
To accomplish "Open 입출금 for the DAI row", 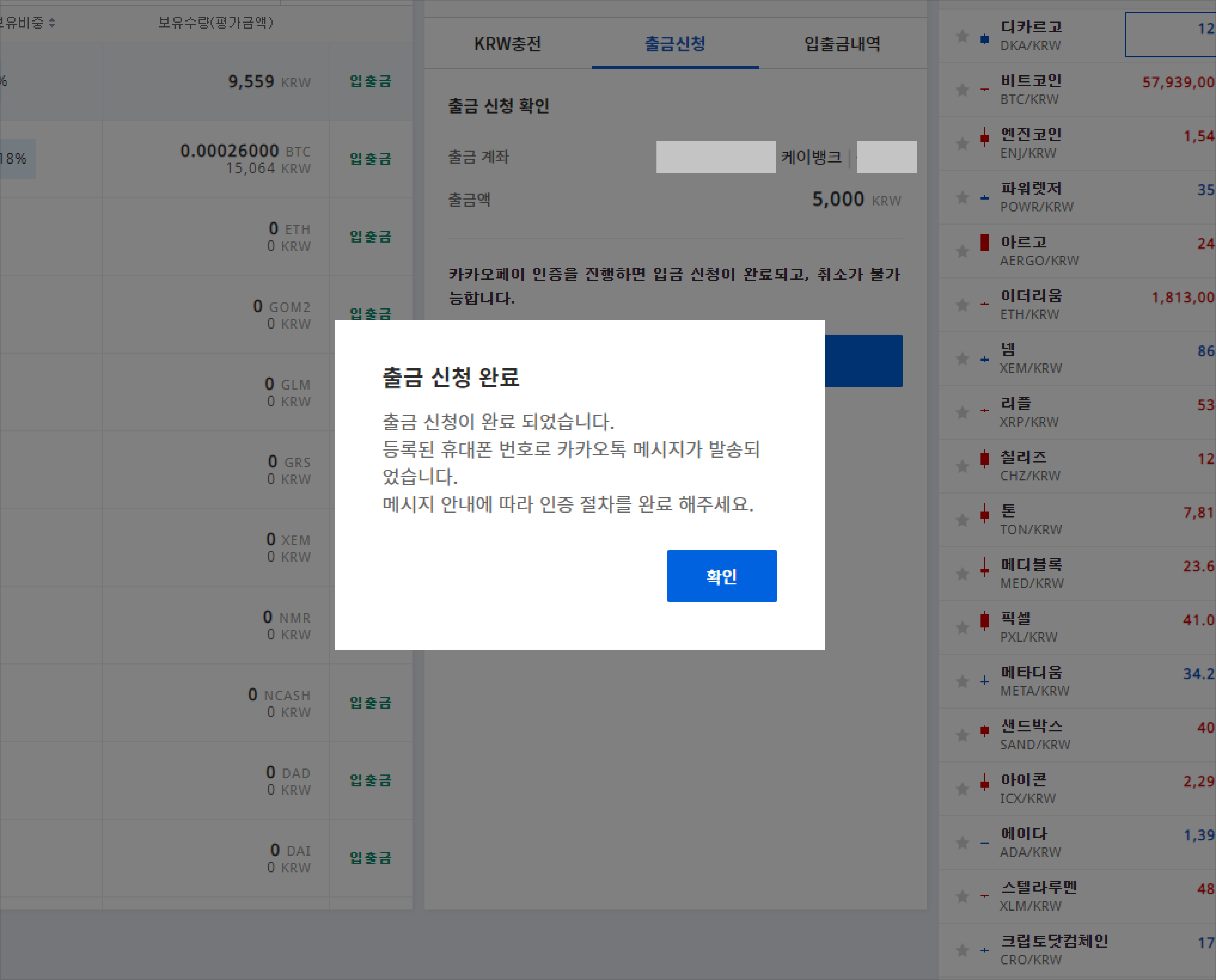I will [370, 858].
